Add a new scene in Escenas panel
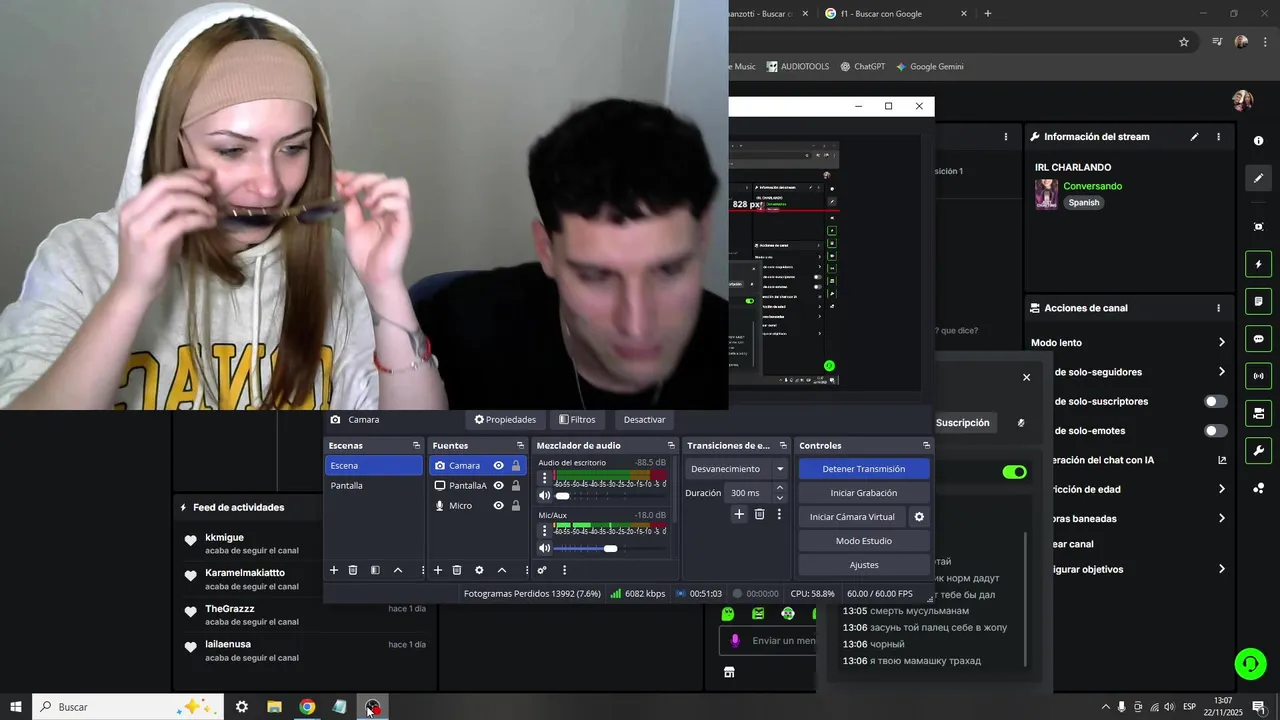1280x720 pixels. point(334,570)
